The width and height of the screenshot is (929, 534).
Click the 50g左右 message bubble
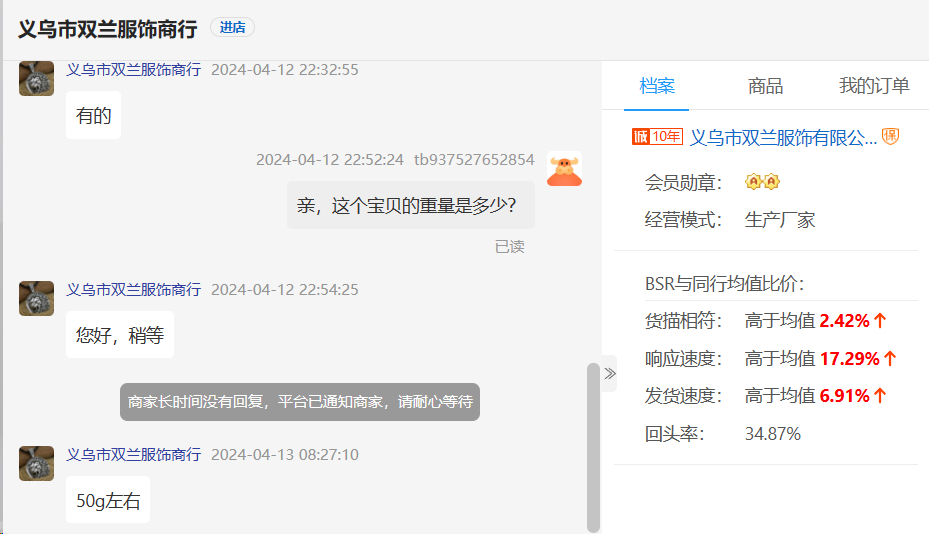(108, 500)
